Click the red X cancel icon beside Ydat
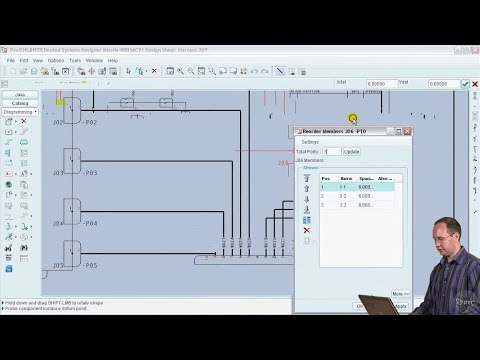 [x=475, y=84]
